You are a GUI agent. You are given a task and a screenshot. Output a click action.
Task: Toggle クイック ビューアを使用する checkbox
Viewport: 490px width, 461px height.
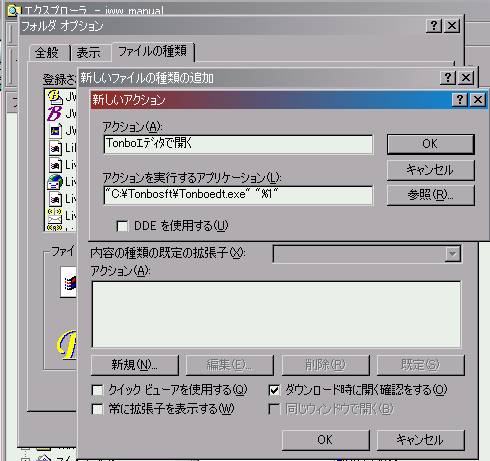pos(97,390)
